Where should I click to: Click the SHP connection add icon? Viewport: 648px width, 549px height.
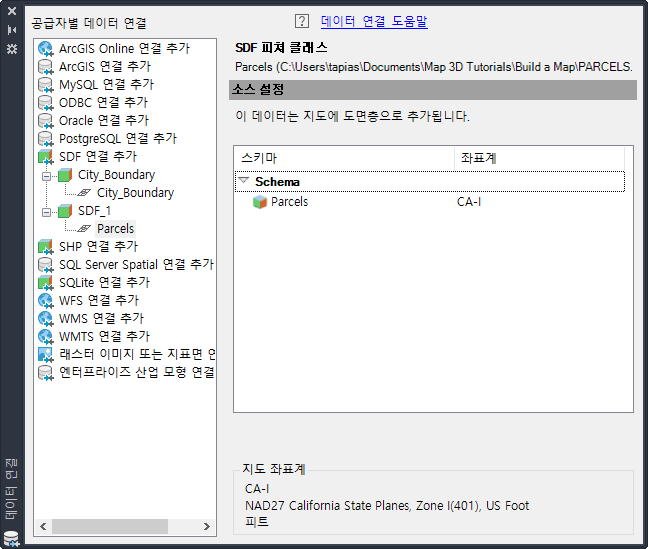[45, 247]
